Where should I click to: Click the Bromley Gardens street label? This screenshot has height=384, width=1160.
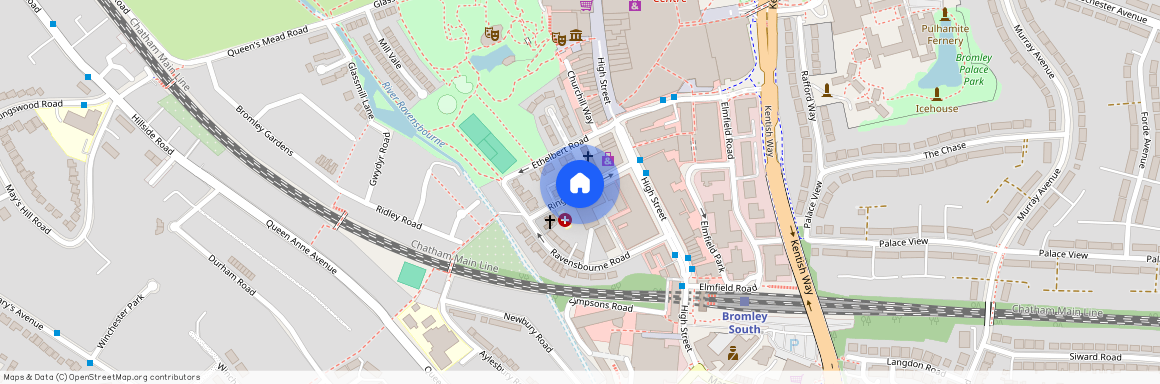(x=265, y=131)
